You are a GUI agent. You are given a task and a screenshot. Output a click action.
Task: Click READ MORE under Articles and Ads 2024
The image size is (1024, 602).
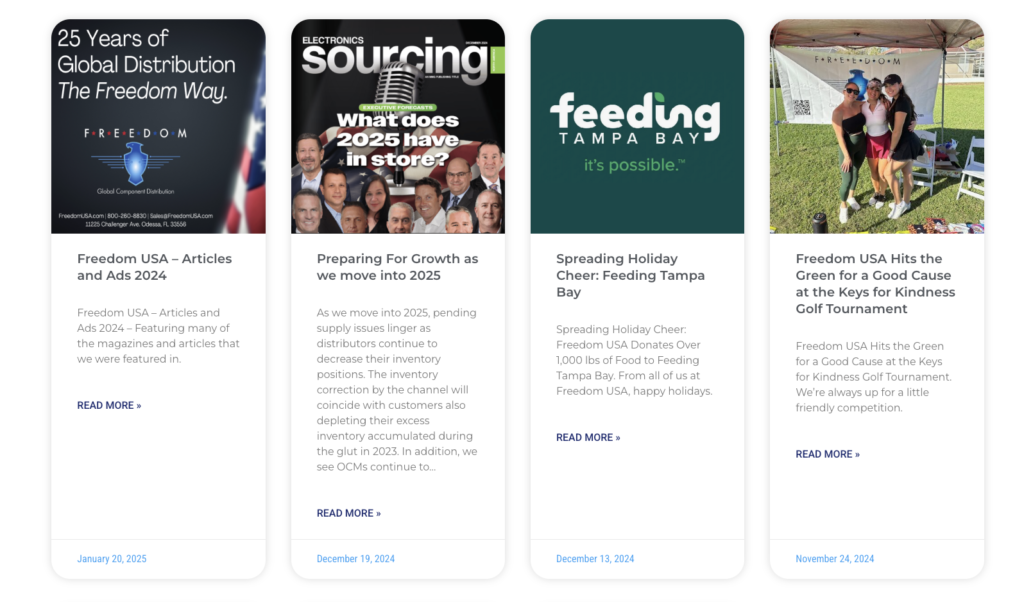109,405
